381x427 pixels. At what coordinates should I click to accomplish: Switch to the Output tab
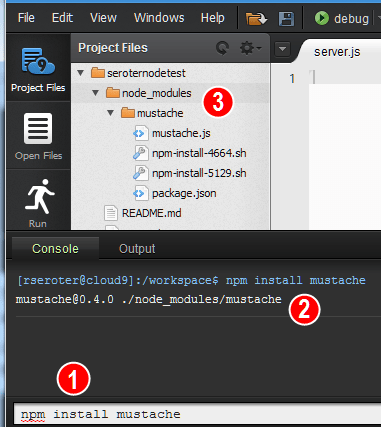tap(137, 248)
